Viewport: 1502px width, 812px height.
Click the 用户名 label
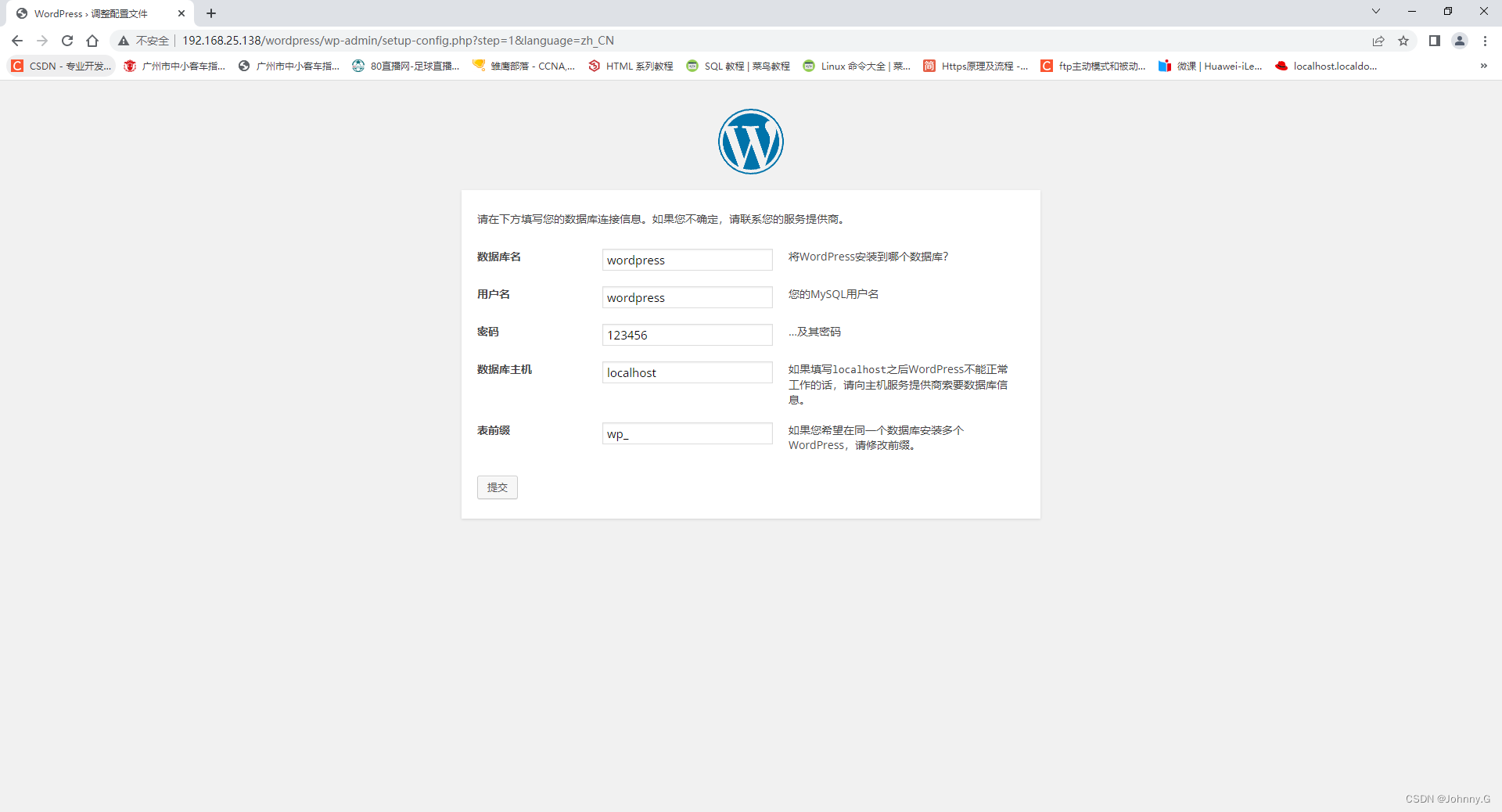pos(494,294)
